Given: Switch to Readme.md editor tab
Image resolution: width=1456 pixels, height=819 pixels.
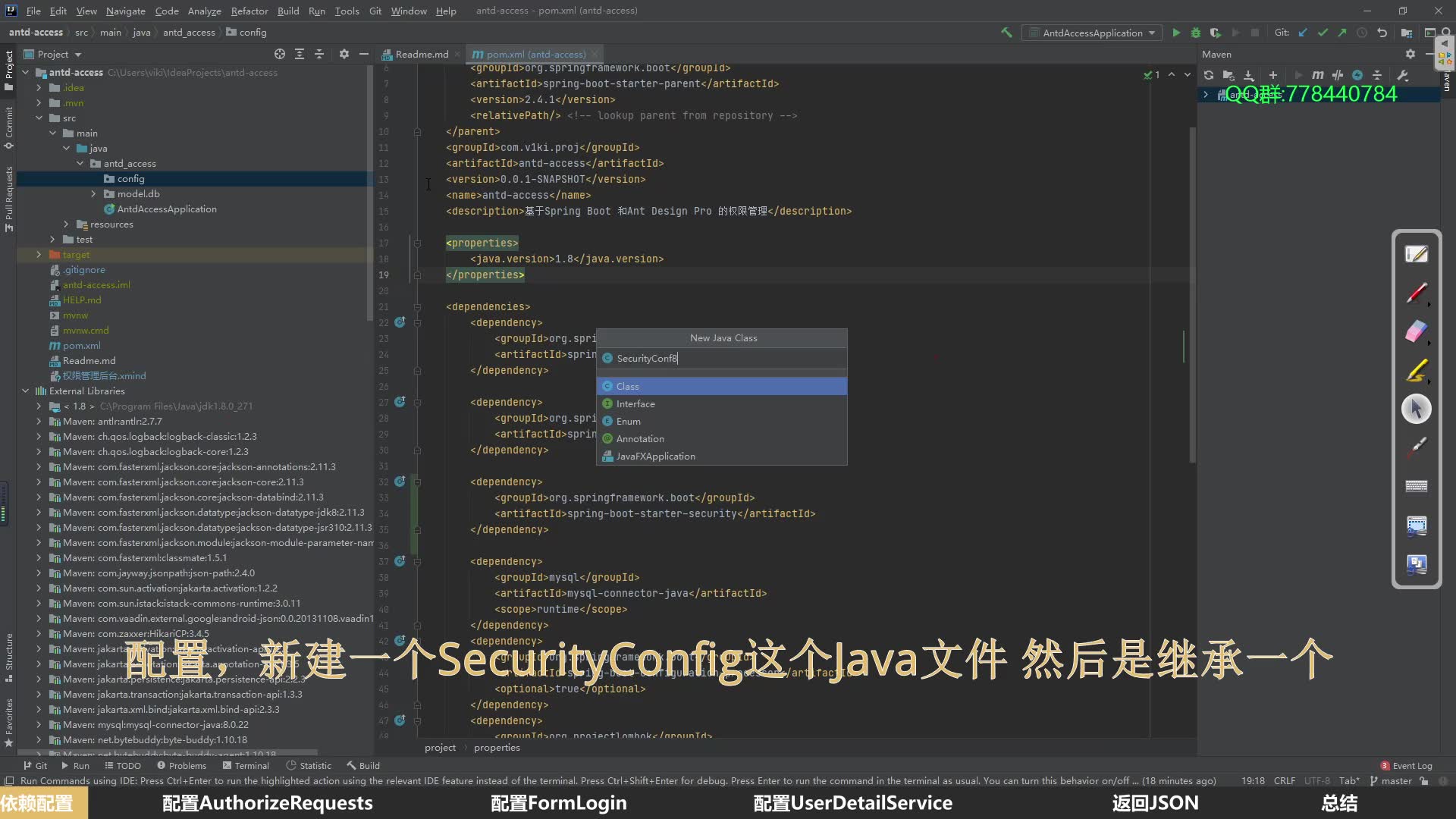Looking at the screenshot, I should [x=415, y=53].
